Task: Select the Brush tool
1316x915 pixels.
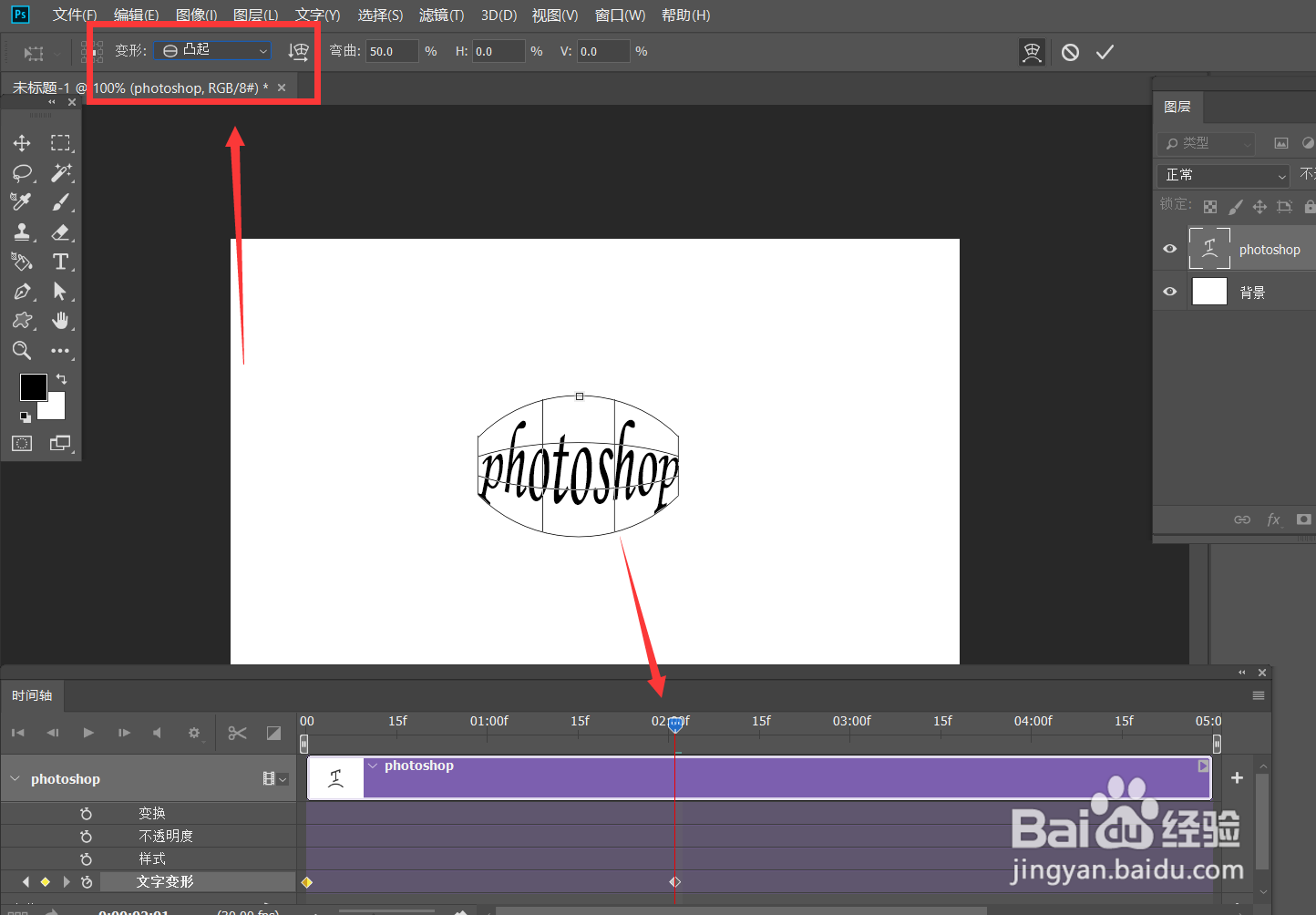Action: 60,201
